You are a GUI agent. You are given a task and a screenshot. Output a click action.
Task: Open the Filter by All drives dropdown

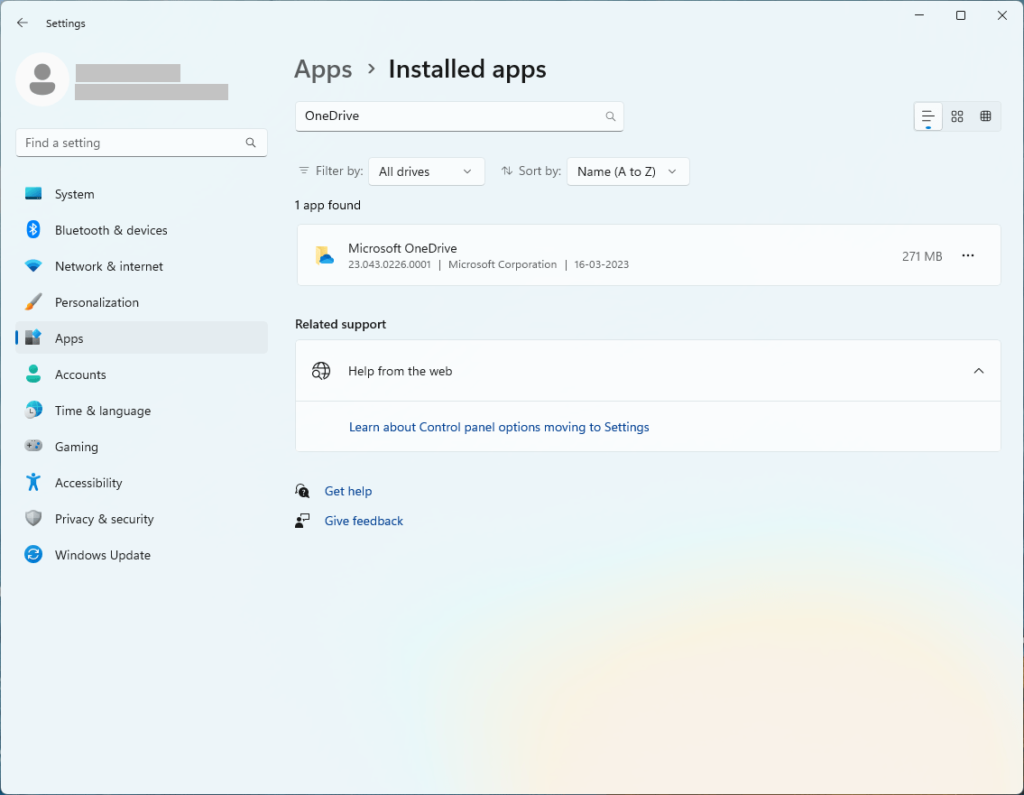click(426, 171)
